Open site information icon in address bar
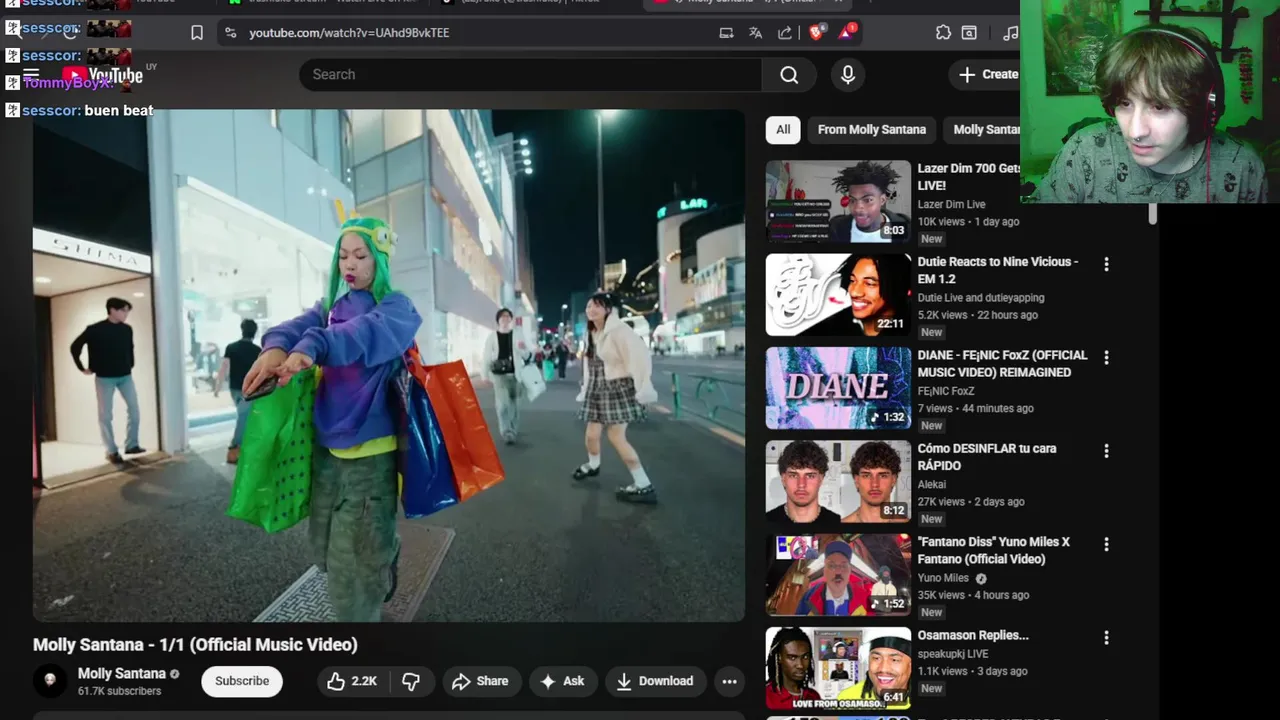The height and width of the screenshot is (720, 1280). [x=231, y=33]
